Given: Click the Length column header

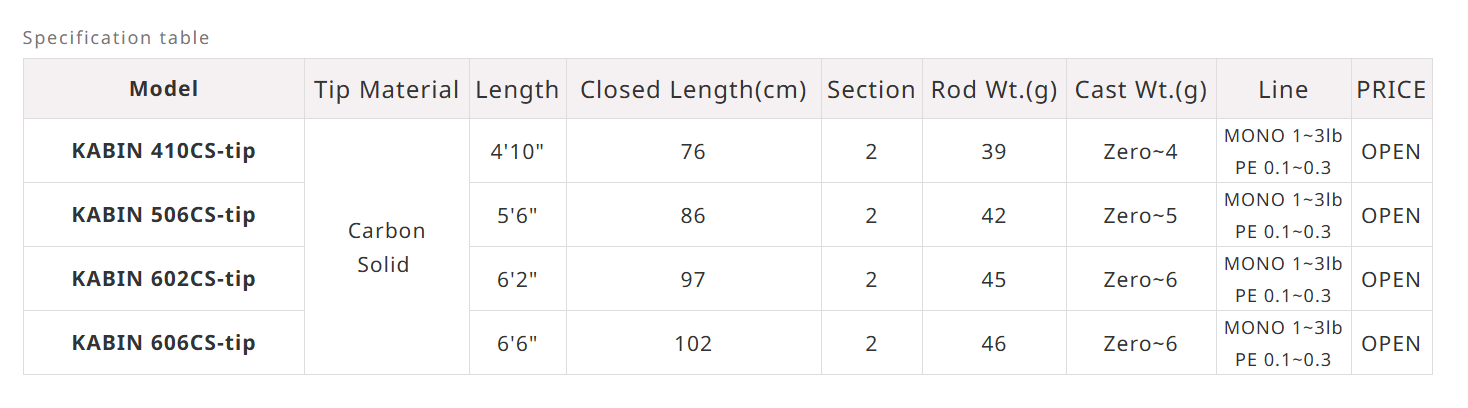Looking at the screenshot, I should click(517, 90).
